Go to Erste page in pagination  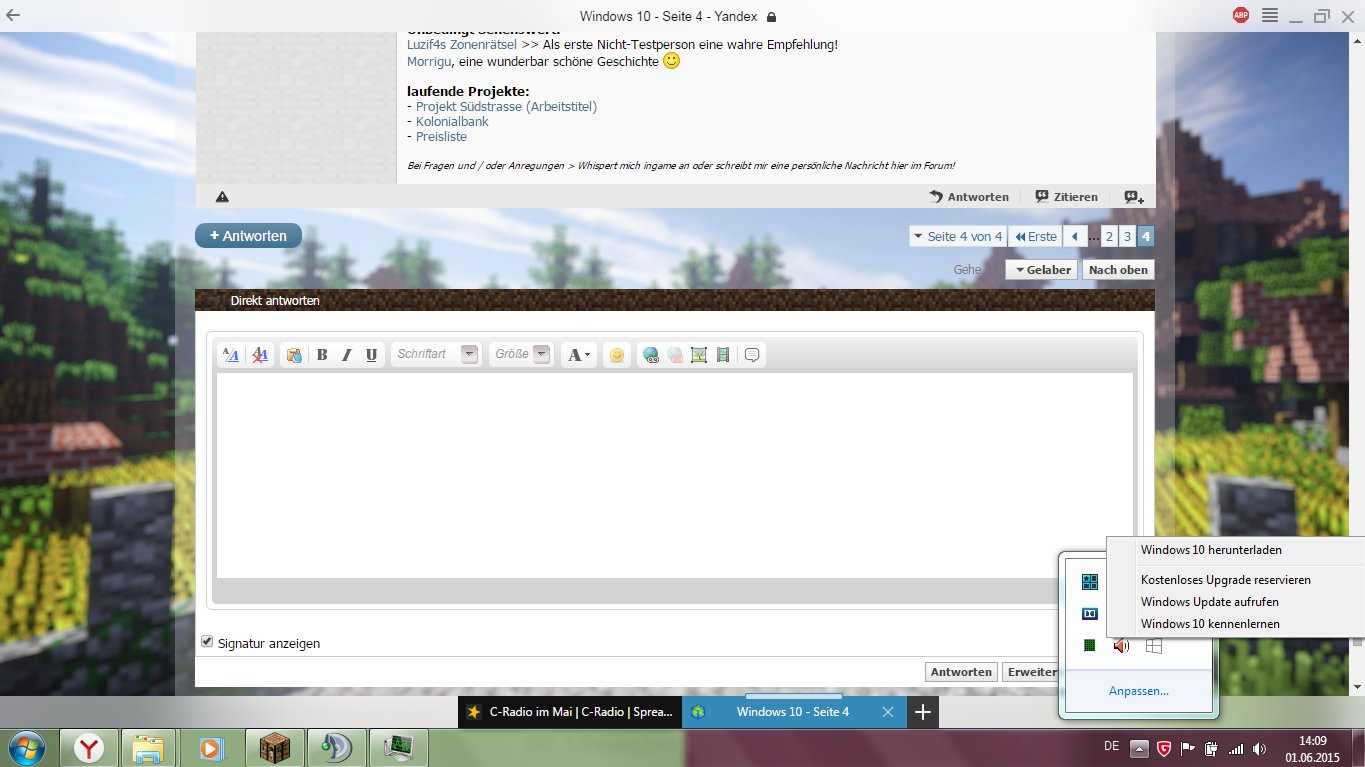pos(1035,237)
